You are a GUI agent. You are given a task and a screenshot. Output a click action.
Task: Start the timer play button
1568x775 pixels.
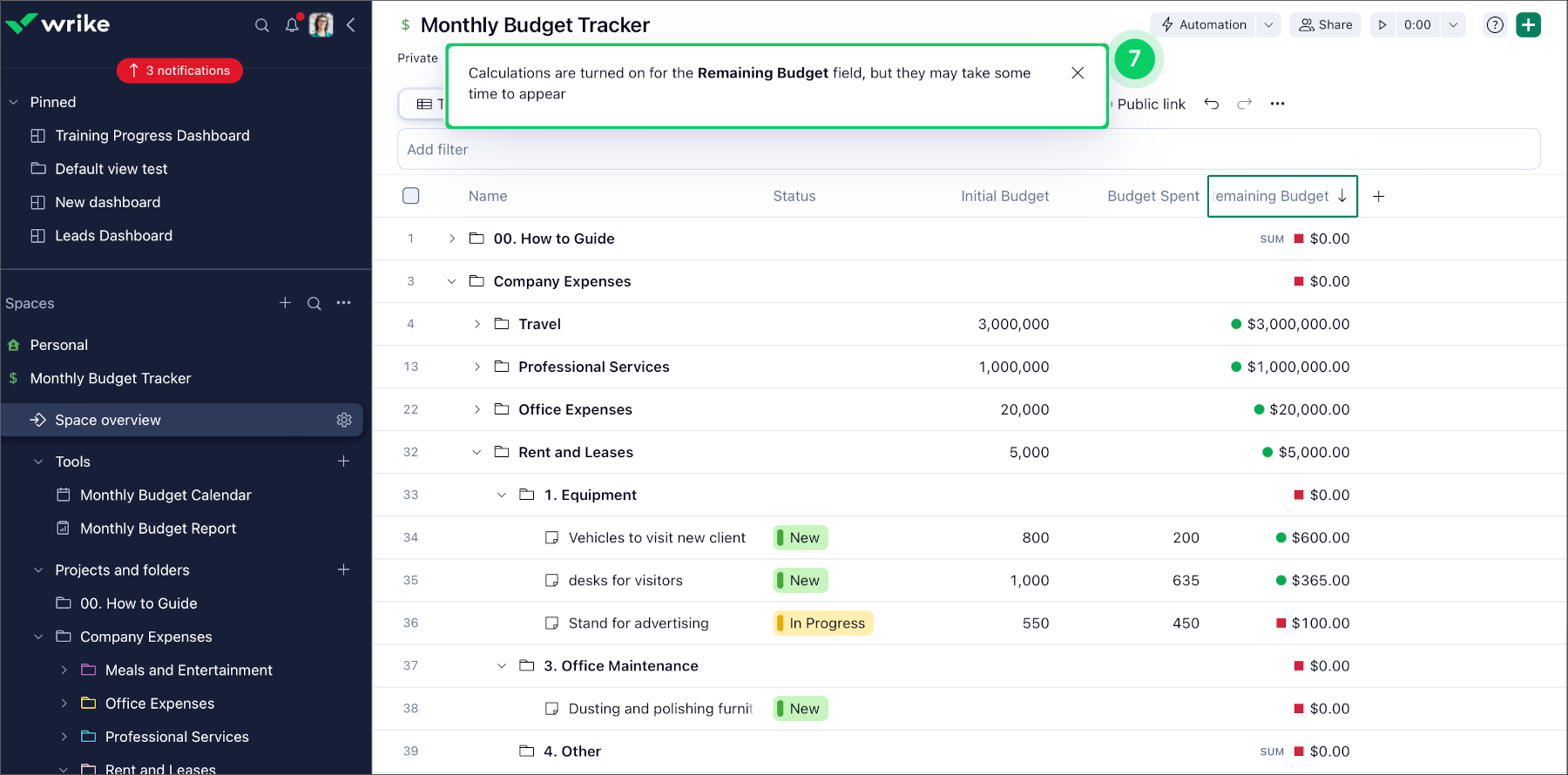[1382, 25]
